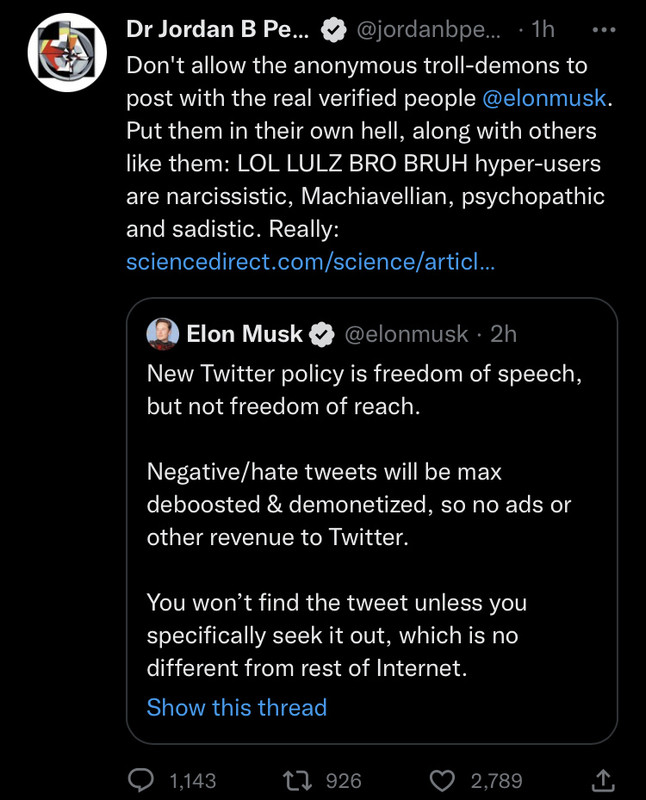Click the three-dot more options icon
Image resolution: width=646 pixels, height=800 pixels.
(x=605, y=30)
